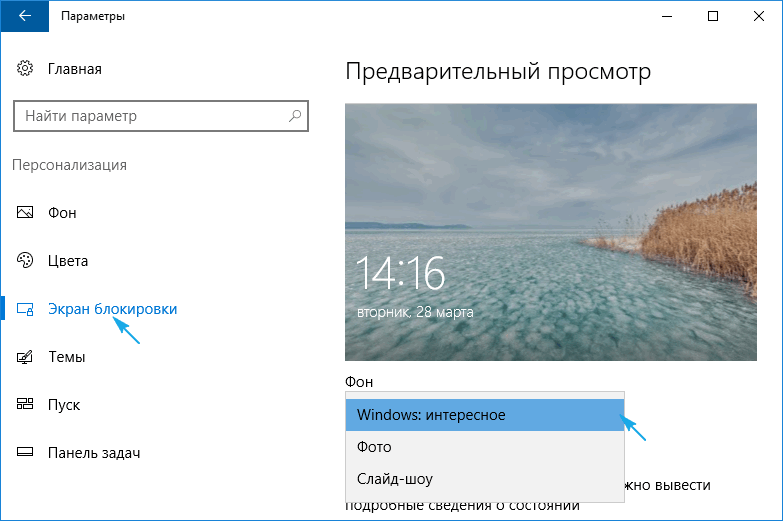Minimize the Параметры window
The width and height of the screenshot is (783, 521).
coord(667,16)
